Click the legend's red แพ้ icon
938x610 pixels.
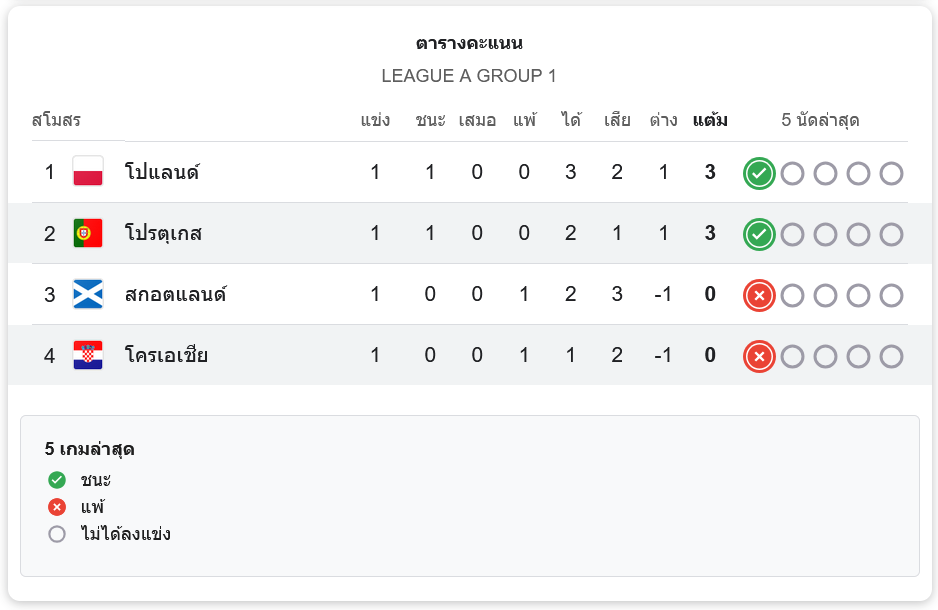pos(57,507)
